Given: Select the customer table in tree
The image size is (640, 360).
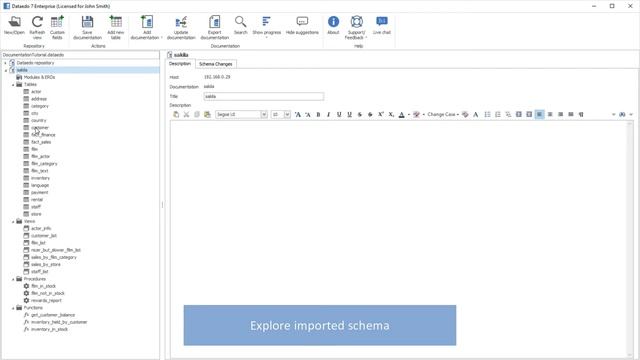Looking at the screenshot, I should coord(40,128).
